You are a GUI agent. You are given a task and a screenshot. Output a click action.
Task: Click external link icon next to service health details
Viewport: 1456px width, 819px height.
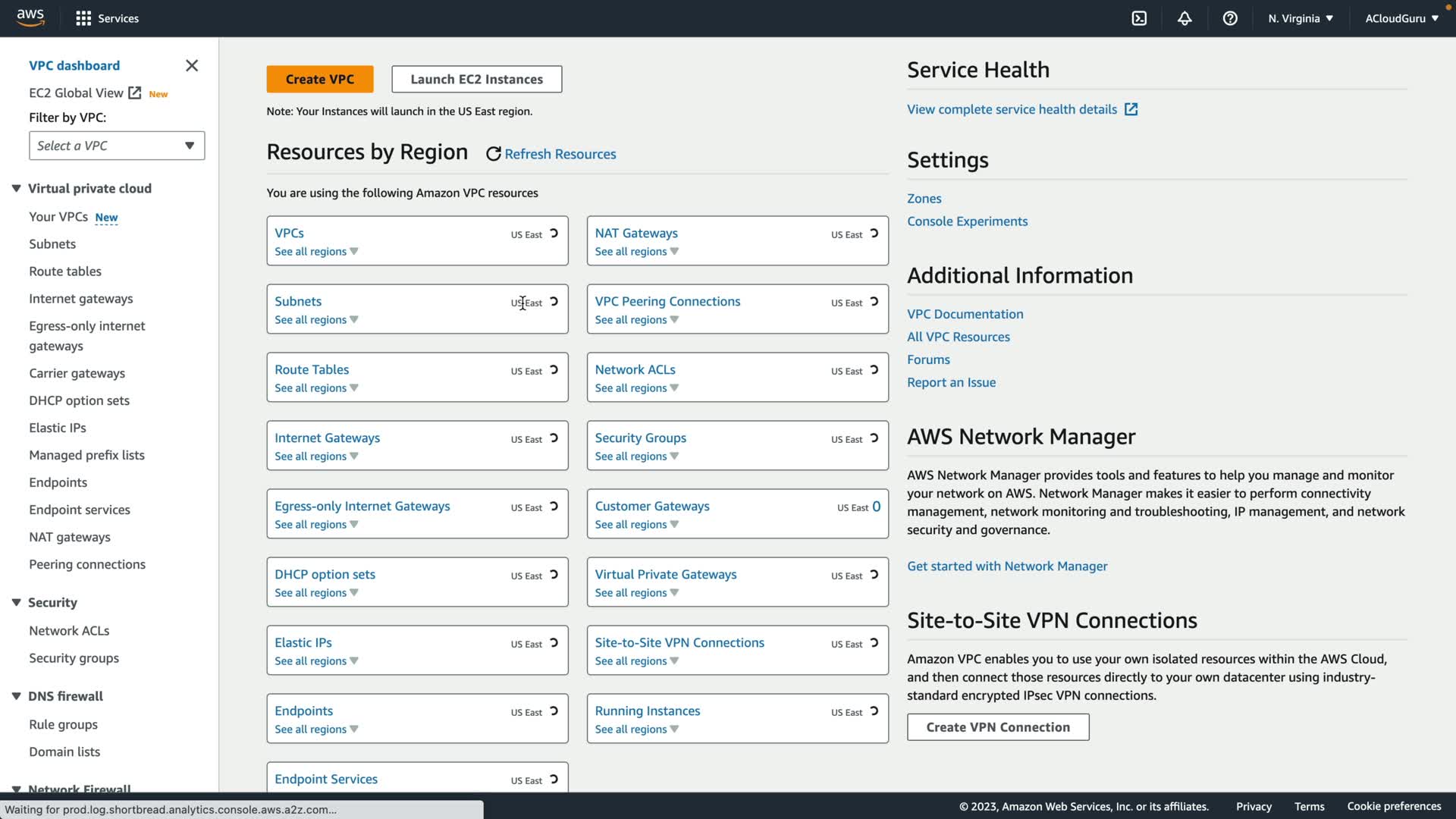1131,109
